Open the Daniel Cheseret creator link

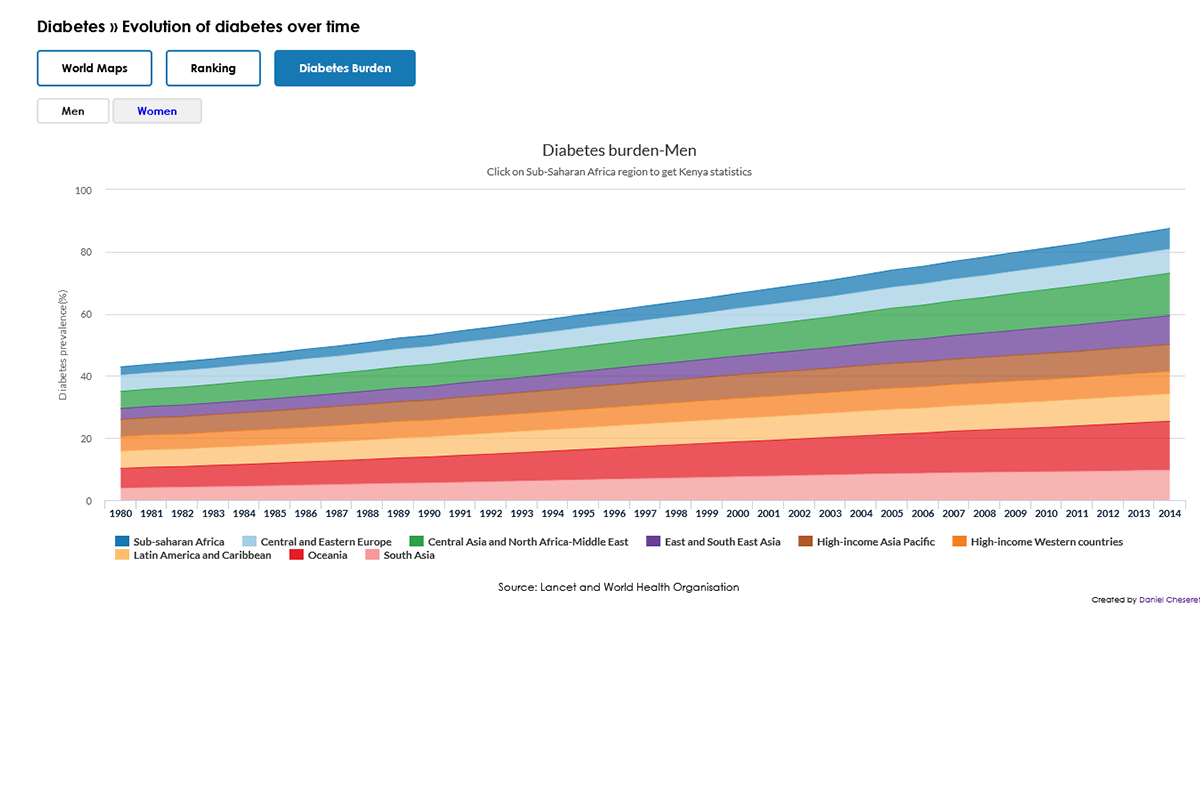pyautogui.click(x=1170, y=599)
